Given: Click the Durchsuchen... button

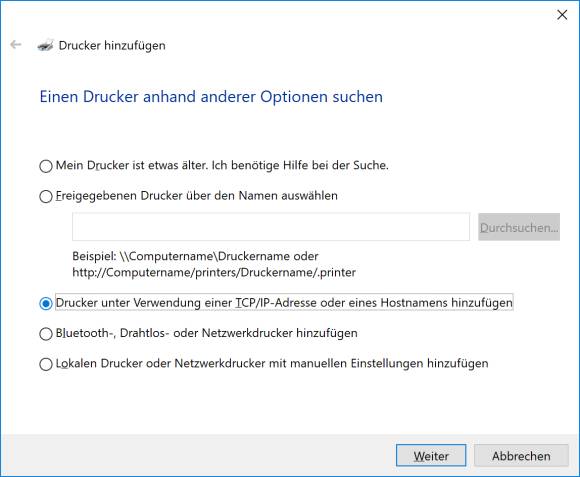Looking at the screenshot, I should pos(519,227).
